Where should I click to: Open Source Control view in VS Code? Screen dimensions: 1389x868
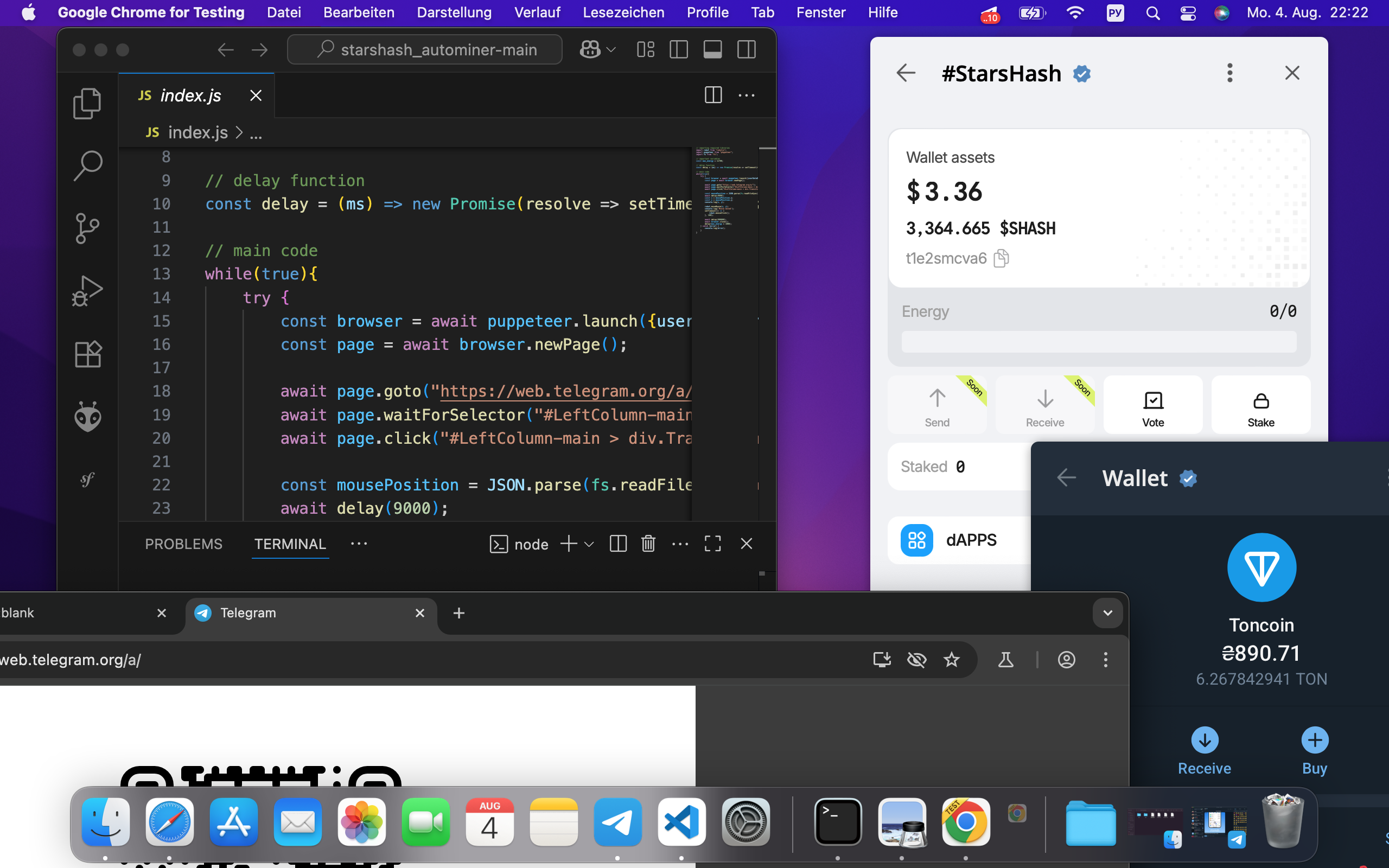point(87,228)
